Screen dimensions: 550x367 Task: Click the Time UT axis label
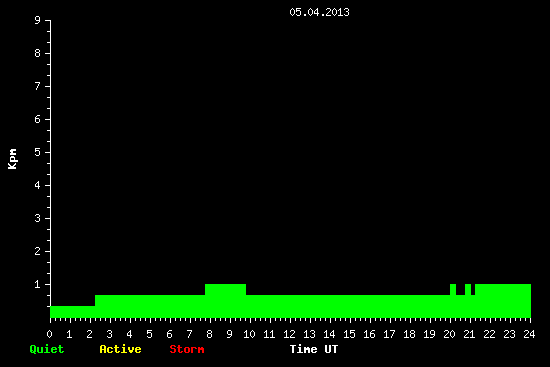(x=314, y=349)
